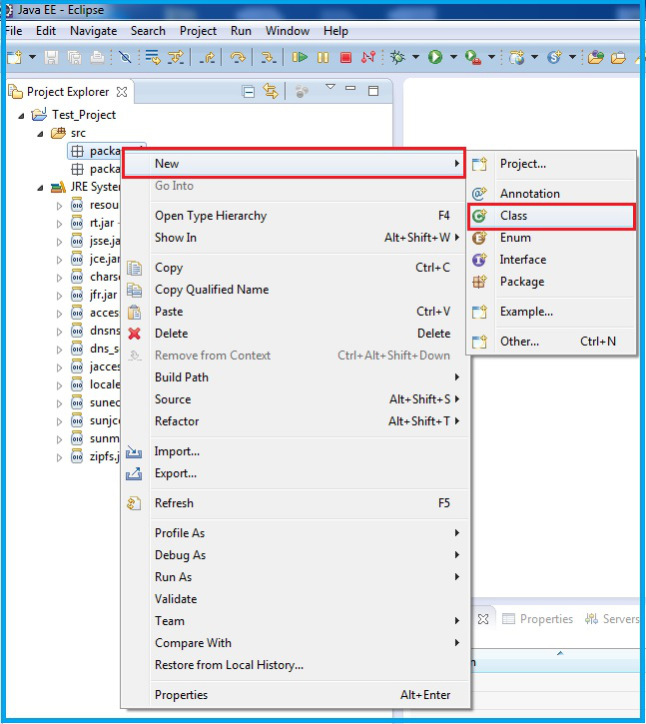The image size is (646, 724).
Task: Click the Save toolbar icon
Action: [51, 57]
